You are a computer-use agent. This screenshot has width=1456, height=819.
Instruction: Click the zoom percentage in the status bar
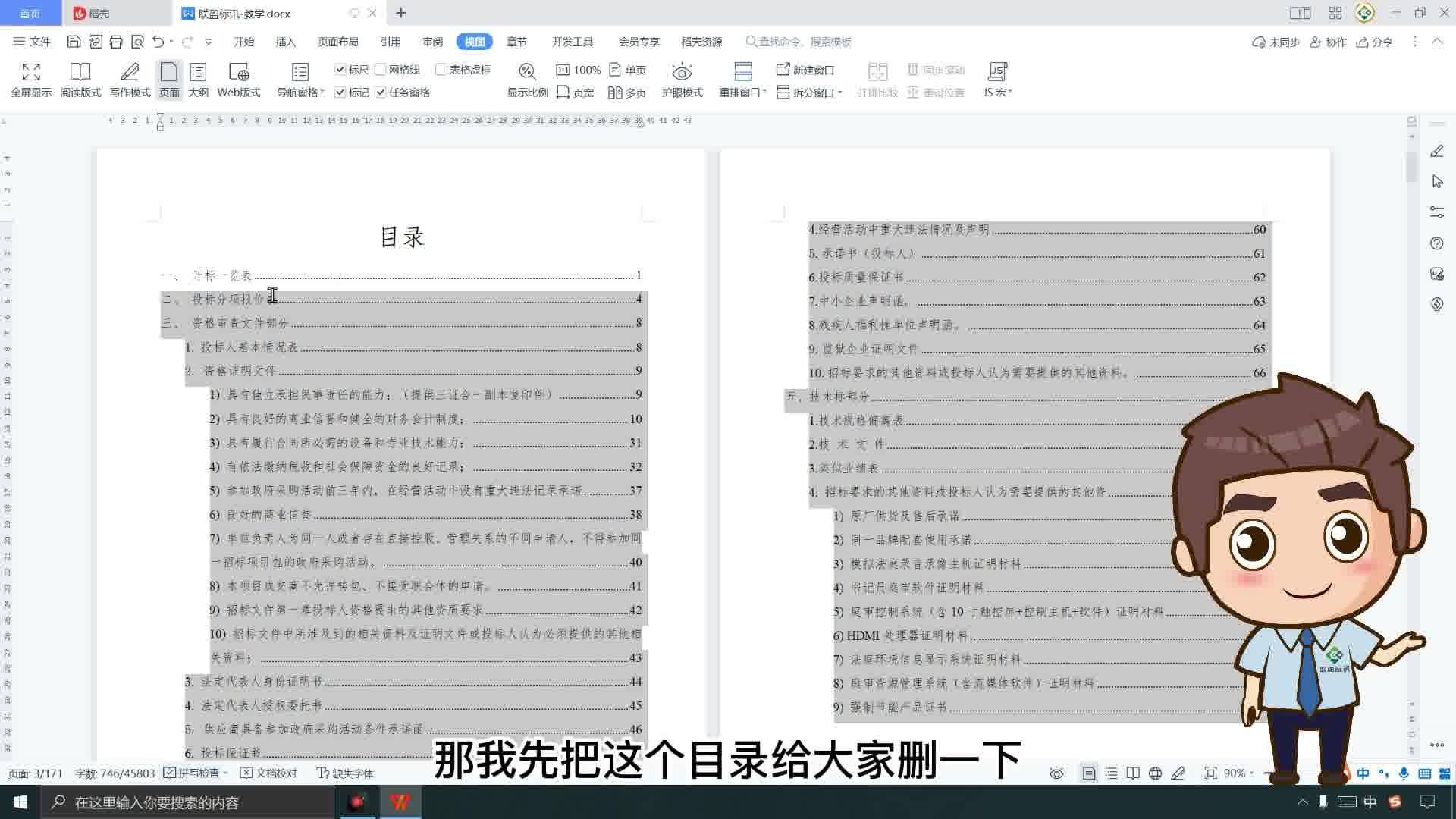pos(1235,773)
